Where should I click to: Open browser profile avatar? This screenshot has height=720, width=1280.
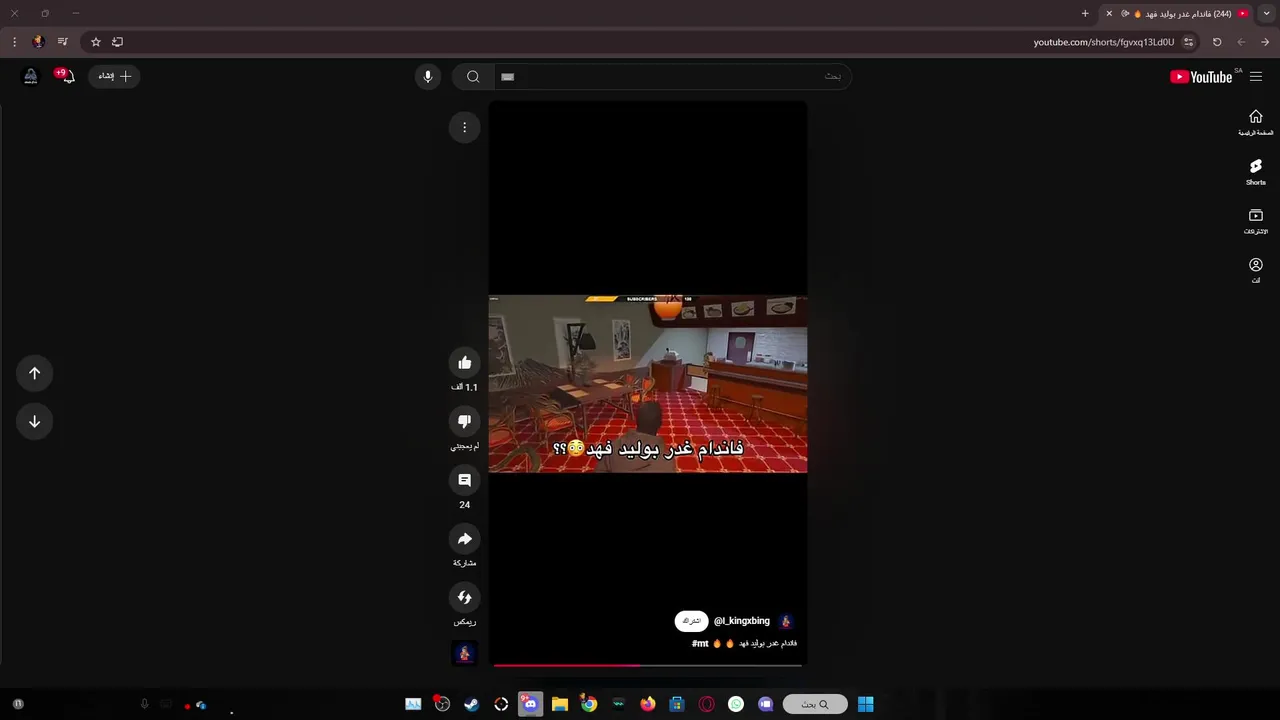click(x=38, y=42)
